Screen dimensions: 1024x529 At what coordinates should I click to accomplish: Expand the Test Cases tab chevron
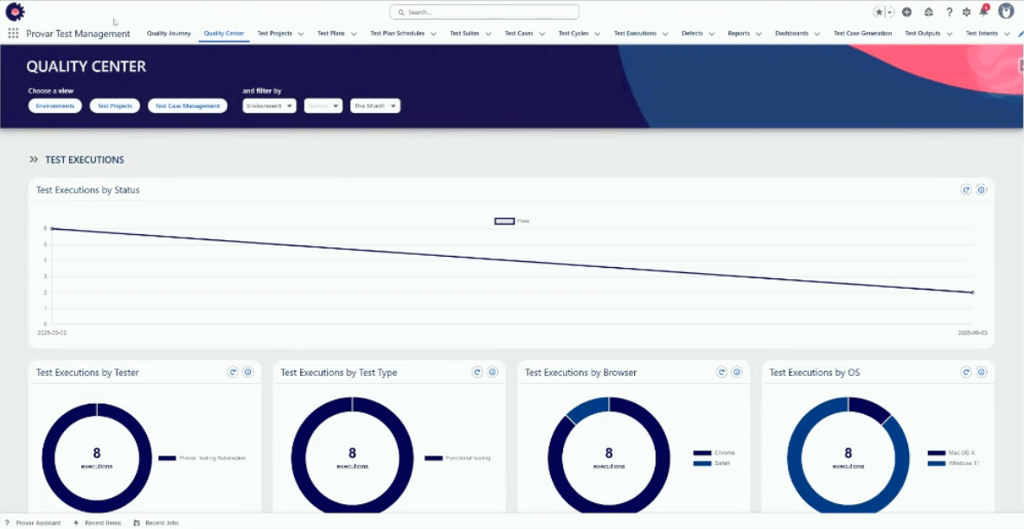point(542,34)
